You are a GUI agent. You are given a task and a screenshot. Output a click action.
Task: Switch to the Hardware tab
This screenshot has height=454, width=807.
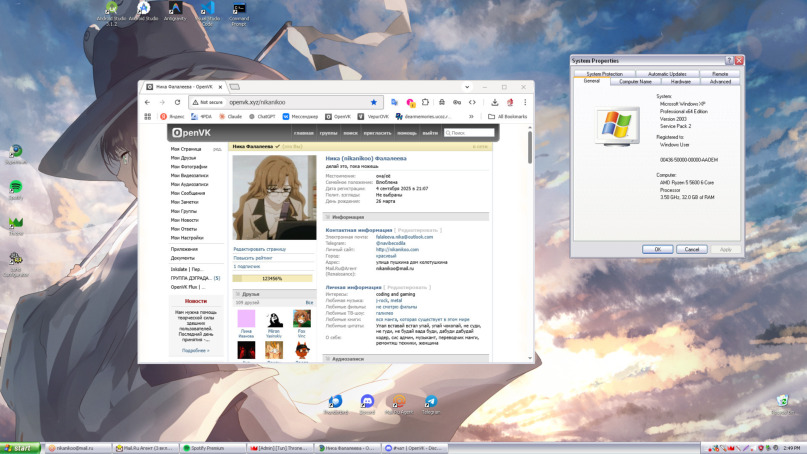tap(680, 81)
